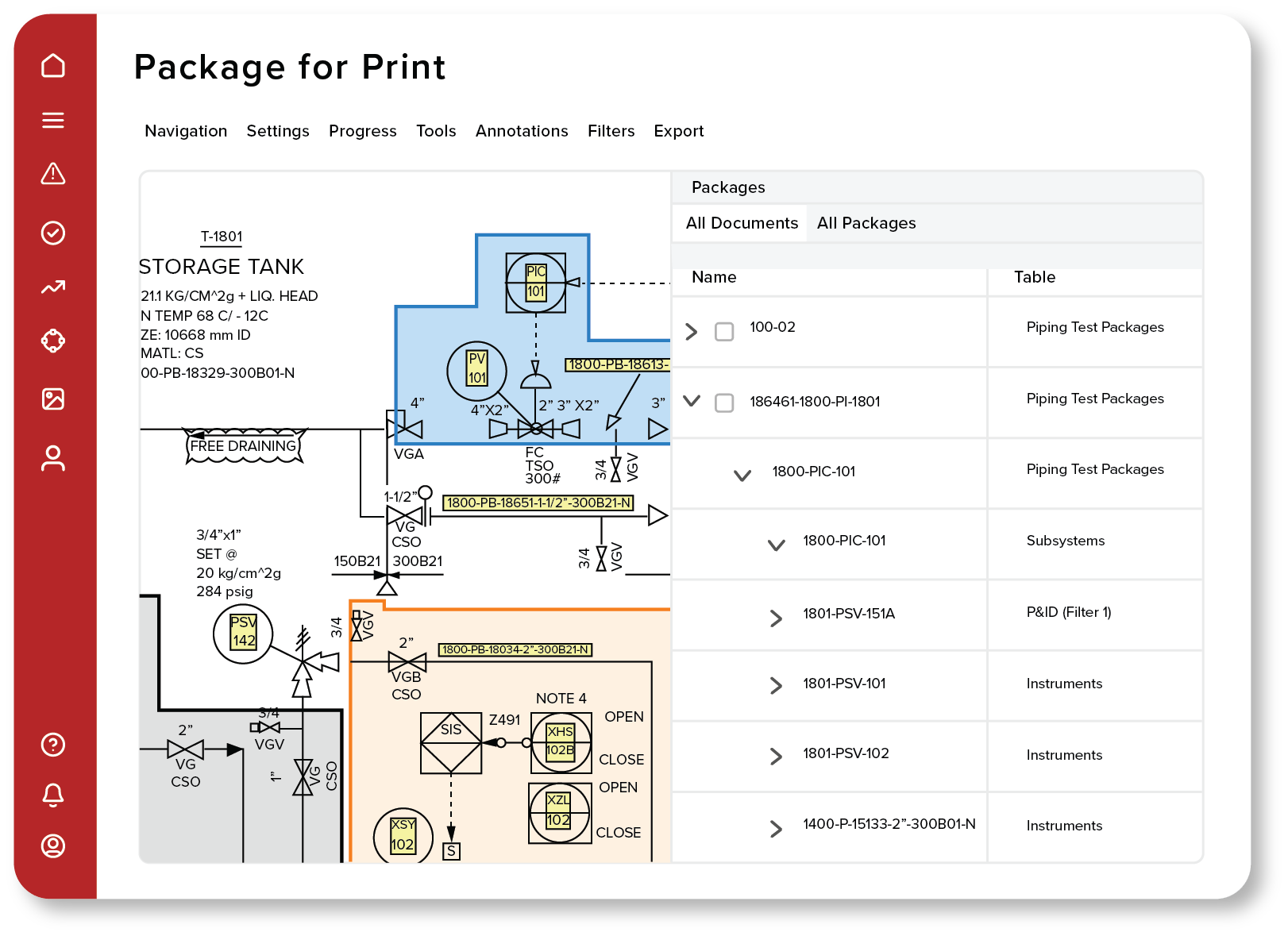
Task: Collapse the expanded 186461-1800-PI-1801 package
Action: (691, 403)
